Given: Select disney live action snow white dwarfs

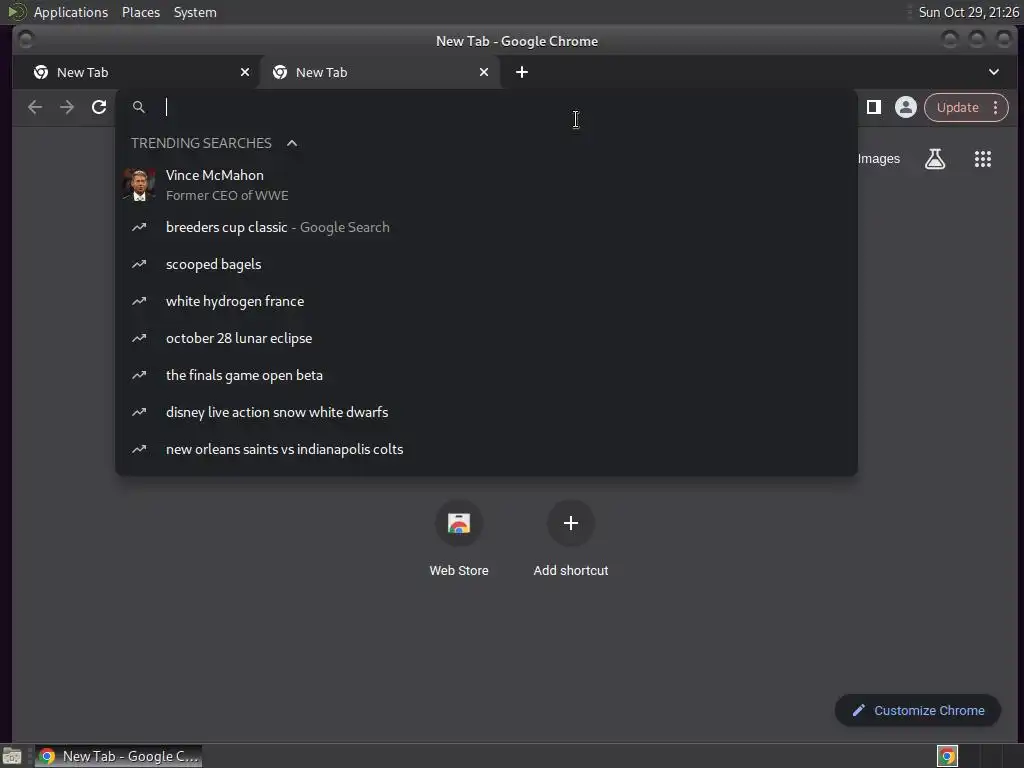Looking at the screenshot, I should pyautogui.click(x=486, y=412).
